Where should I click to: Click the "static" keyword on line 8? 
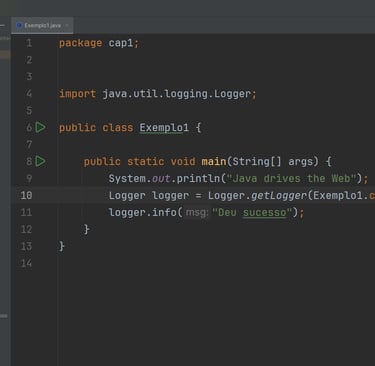(x=146, y=162)
